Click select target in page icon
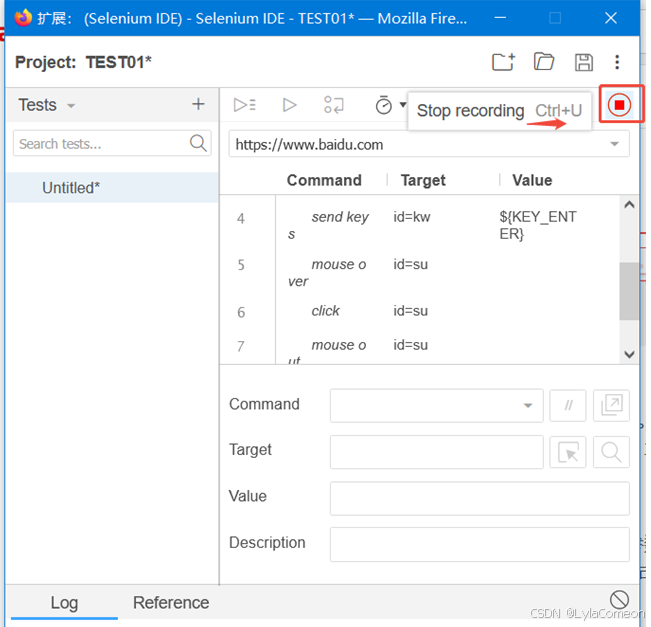 click(568, 452)
